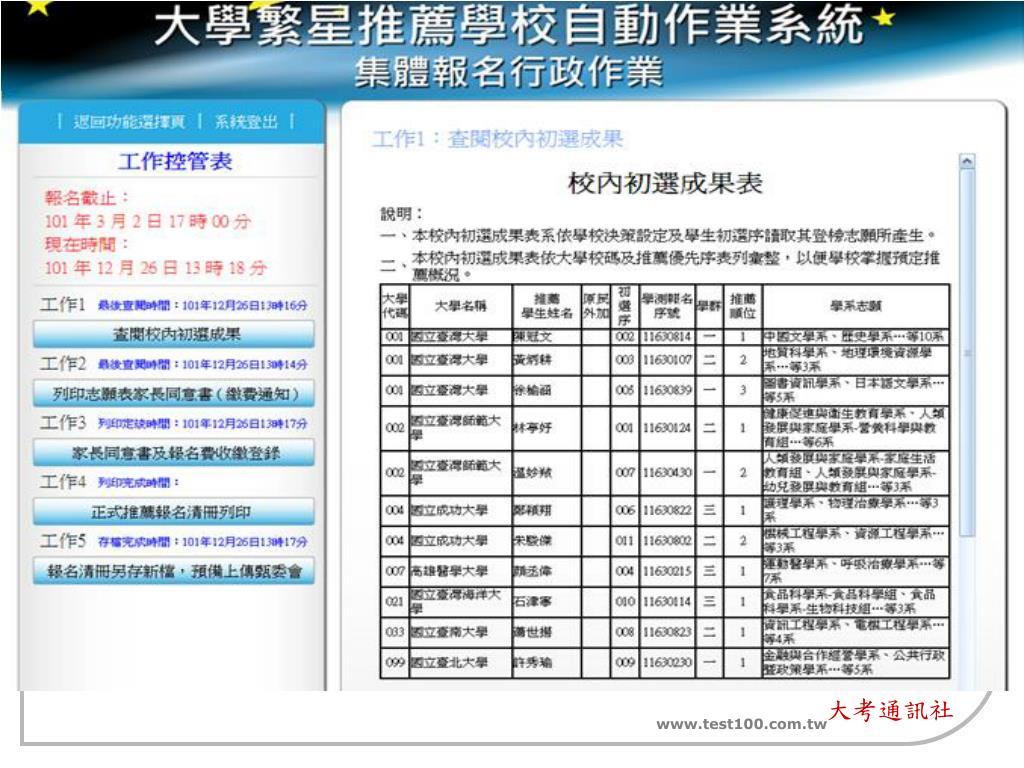
Task: Click the 推薦順位 column header
Action: pos(743,306)
